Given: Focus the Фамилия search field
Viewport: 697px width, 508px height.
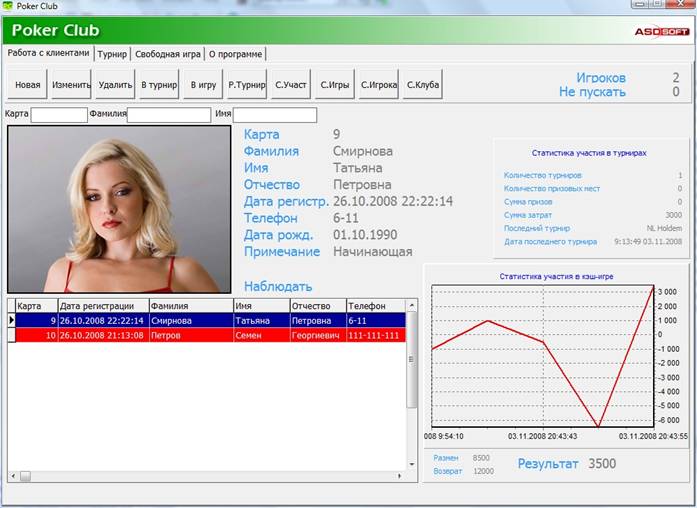Looking at the screenshot, I should [x=168, y=115].
